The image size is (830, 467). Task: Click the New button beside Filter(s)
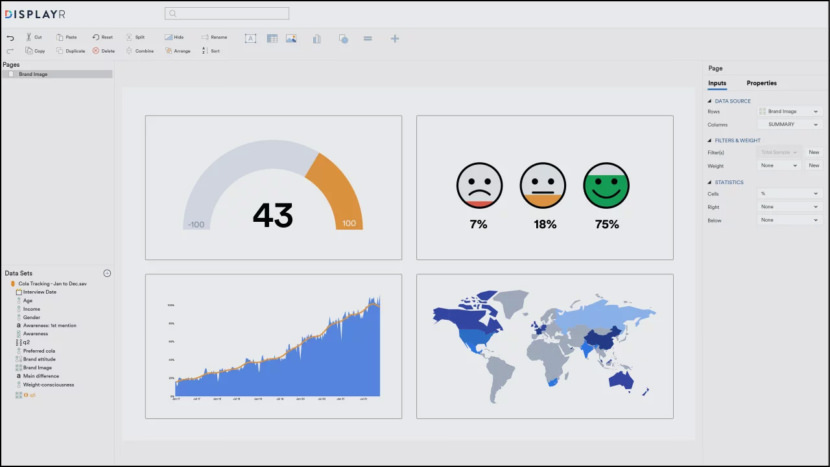814,152
